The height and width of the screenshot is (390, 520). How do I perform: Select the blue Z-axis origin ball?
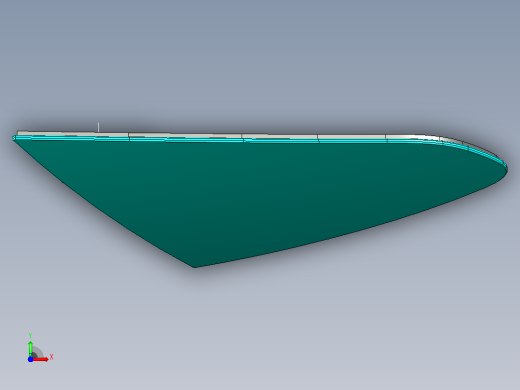pyautogui.click(x=30, y=359)
